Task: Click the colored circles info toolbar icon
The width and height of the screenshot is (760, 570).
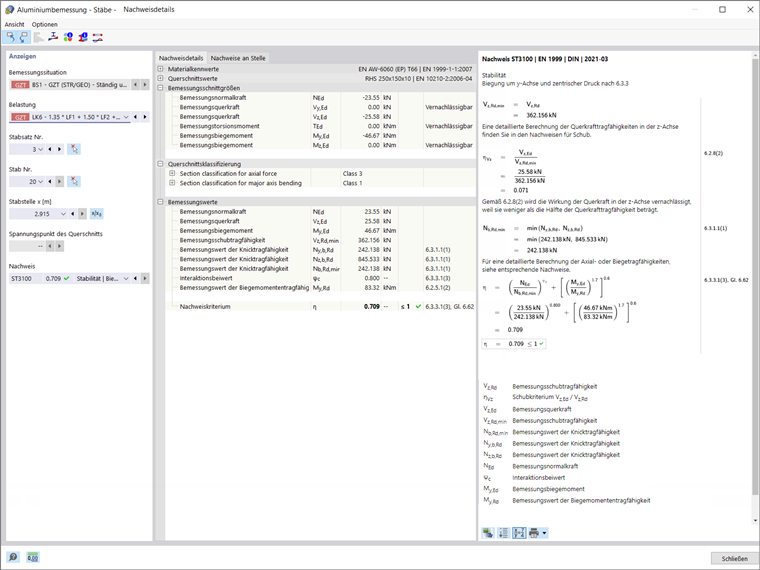Action: click(68, 37)
